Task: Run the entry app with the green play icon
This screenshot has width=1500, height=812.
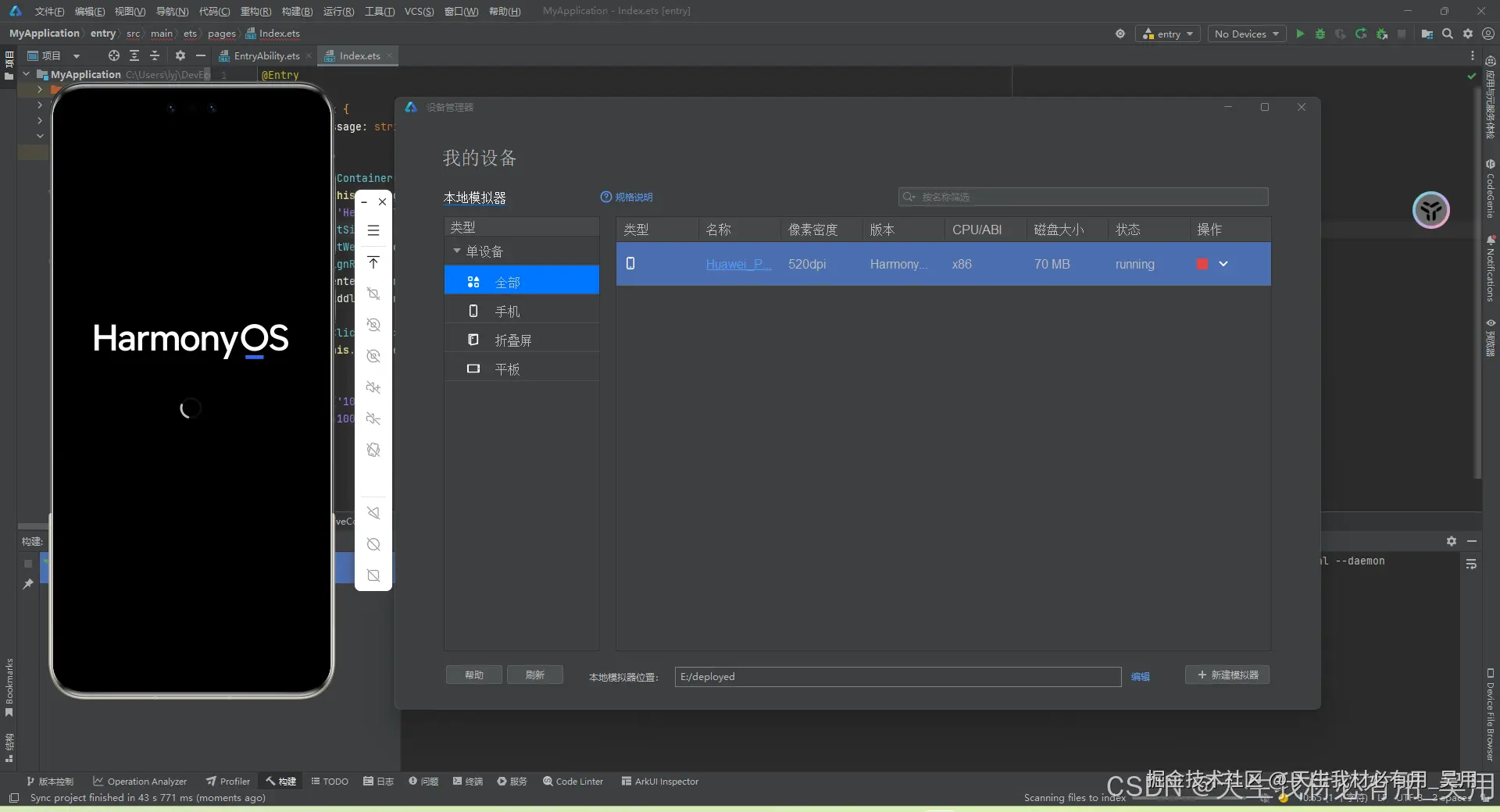Action: (x=1300, y=34)
